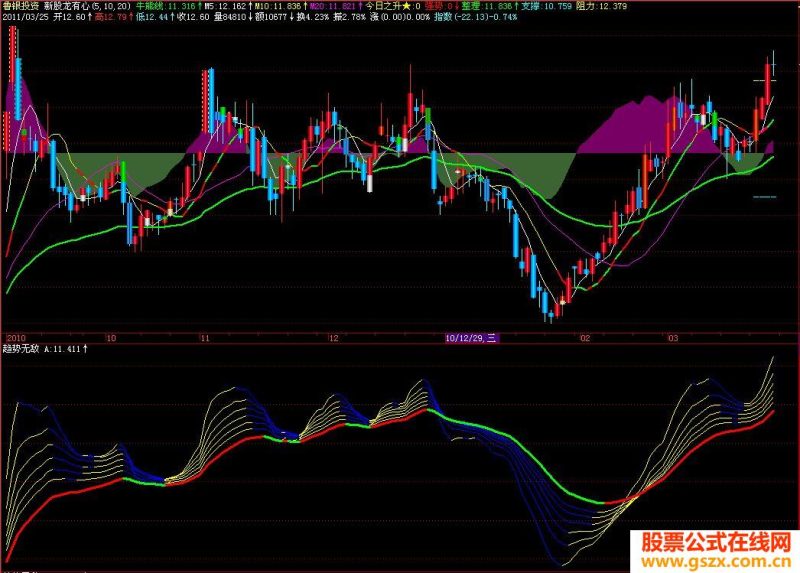Screen dimensions: 800x573
Task: Click the high price 高12.79
Action: (111, 17)
